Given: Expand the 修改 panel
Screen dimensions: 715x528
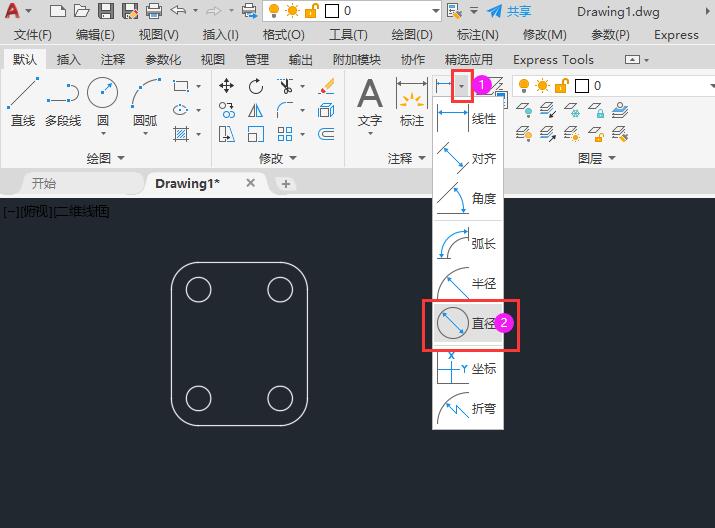Looking at the screenshot, I should coord(278,158).
